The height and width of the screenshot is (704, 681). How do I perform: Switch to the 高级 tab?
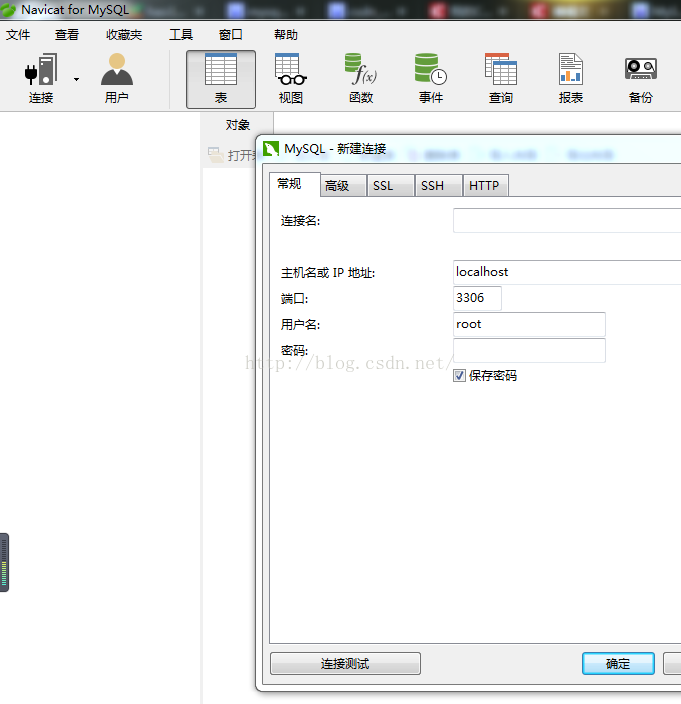point(343,185)
